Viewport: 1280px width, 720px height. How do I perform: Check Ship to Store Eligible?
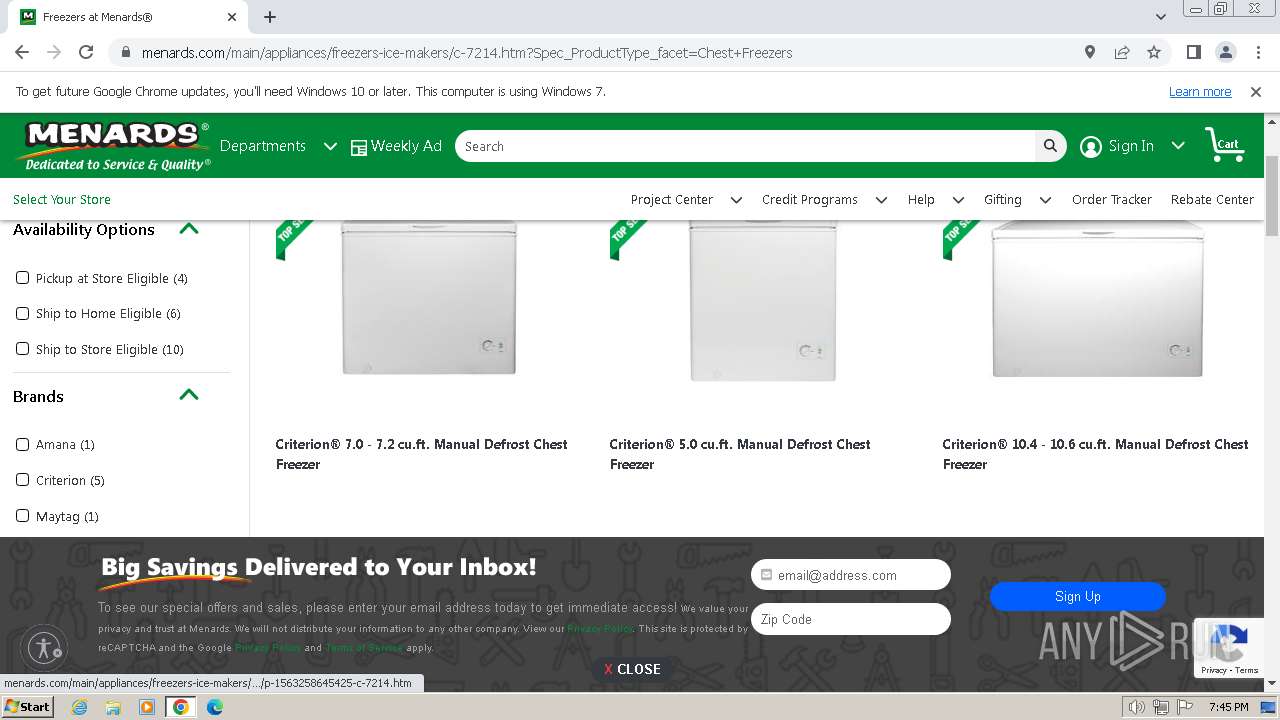click(x=22, y=349)
